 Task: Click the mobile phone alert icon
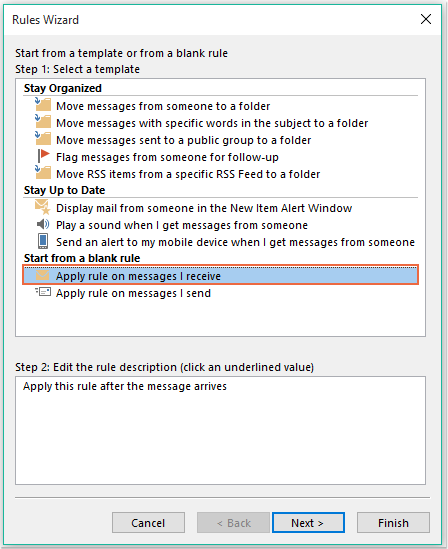tap(43, 241)
